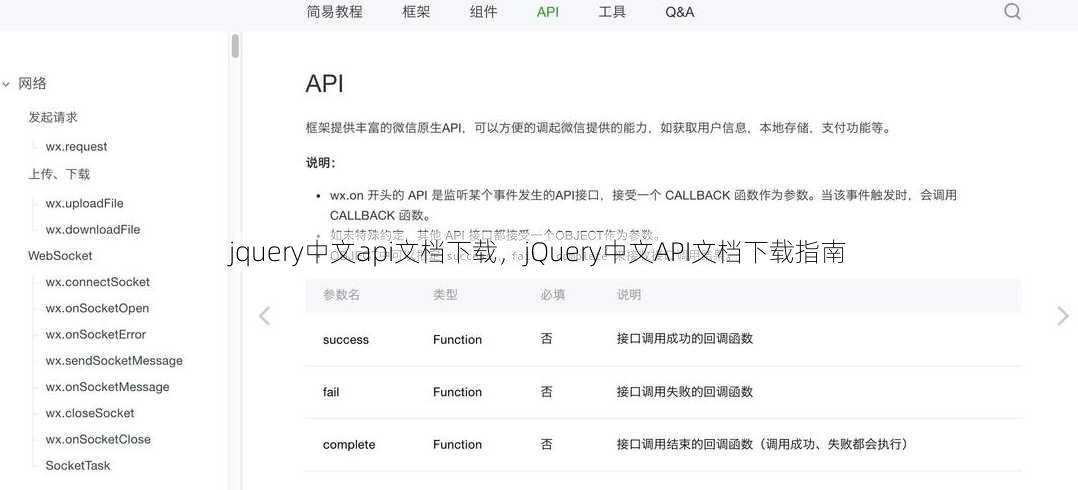Image resolution: width=1078 pixels, height=490 pixels.
Task: Click the sidebar scrollbar thumb
Action: [235, 46]
